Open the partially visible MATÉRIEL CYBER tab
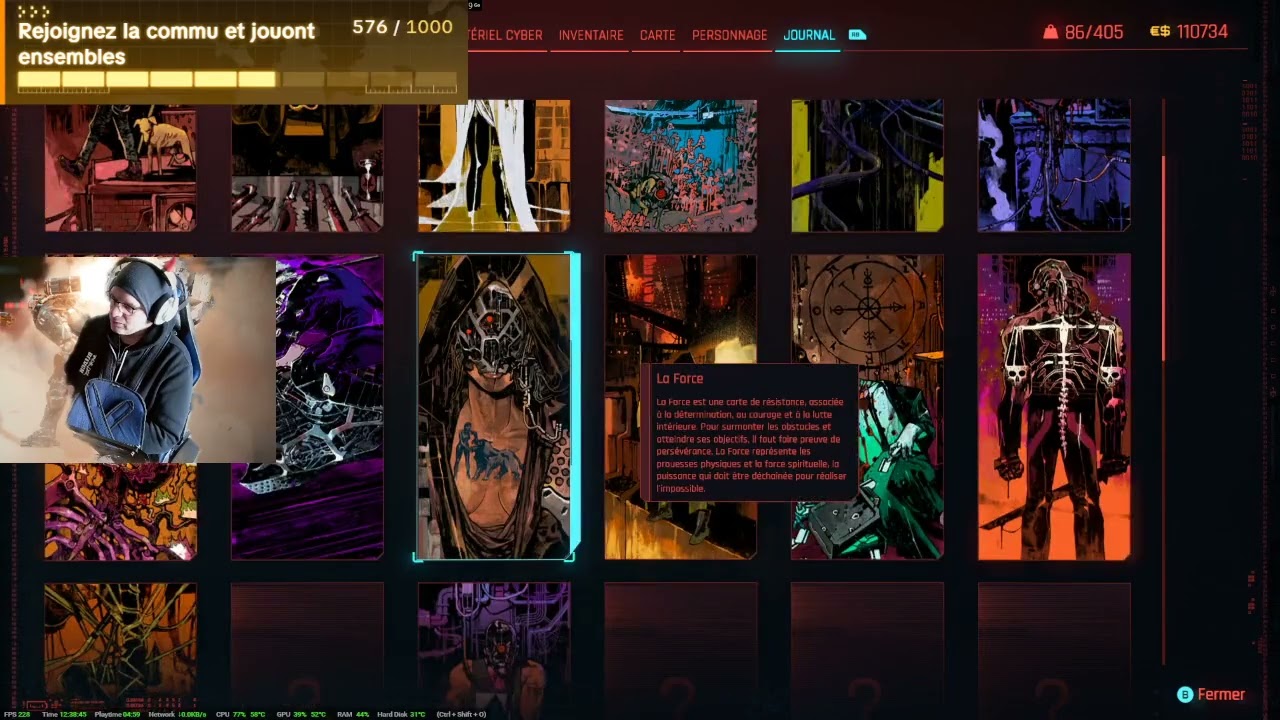Screen dimensions: 1280x720 click(505, 35)
